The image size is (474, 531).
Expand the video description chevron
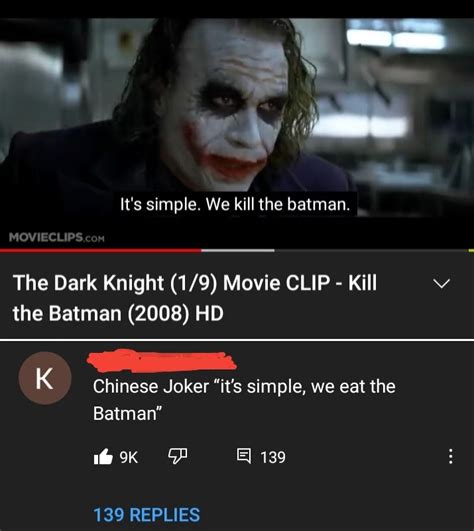441,283
